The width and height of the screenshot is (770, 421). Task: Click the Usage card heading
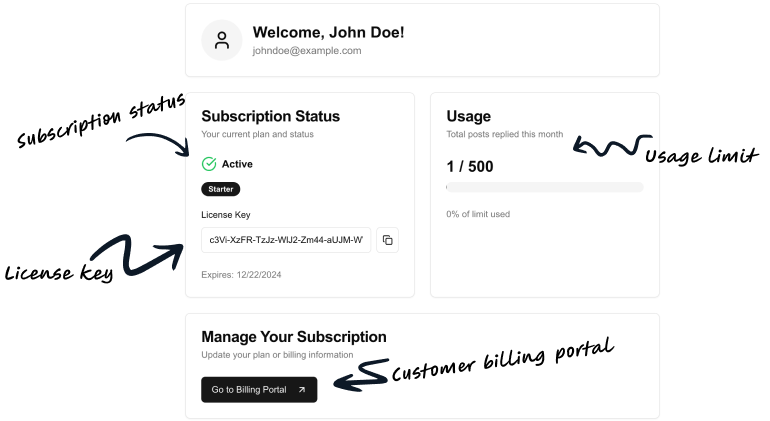[x=468, y=117]
